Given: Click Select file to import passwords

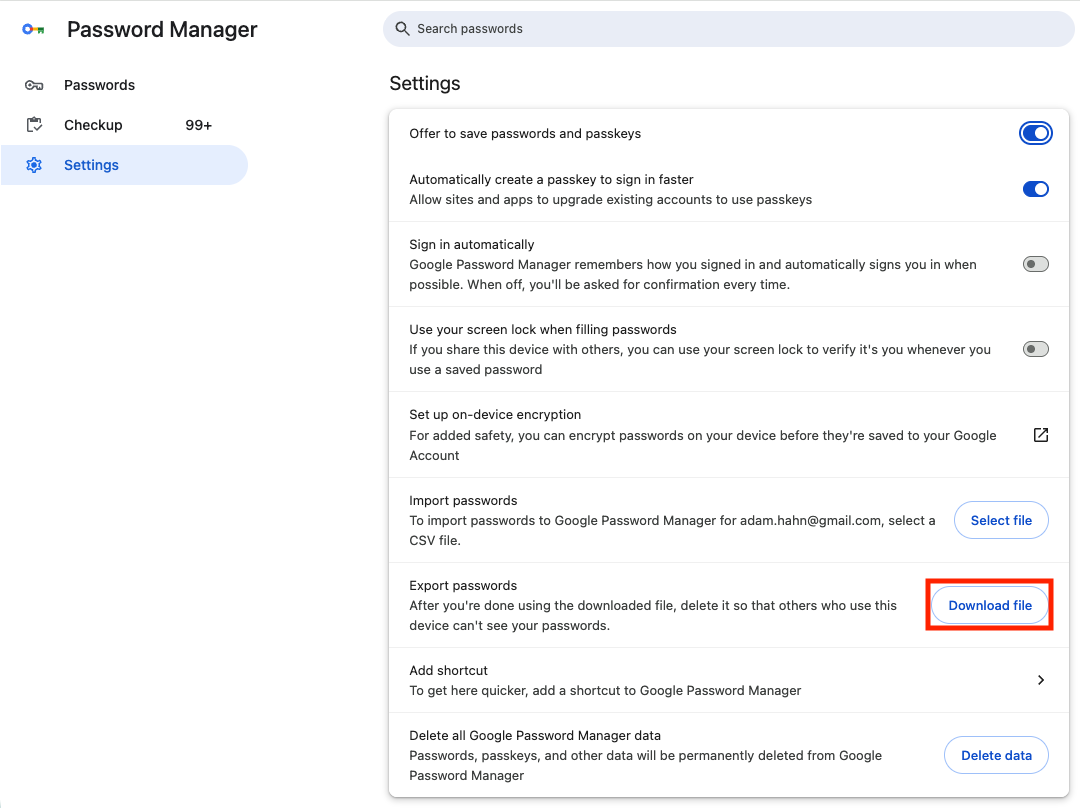Looking at the screenshot, I should [1001, 520].
